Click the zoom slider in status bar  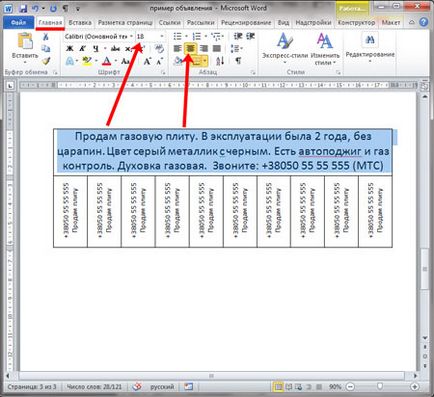pos(380,386)
